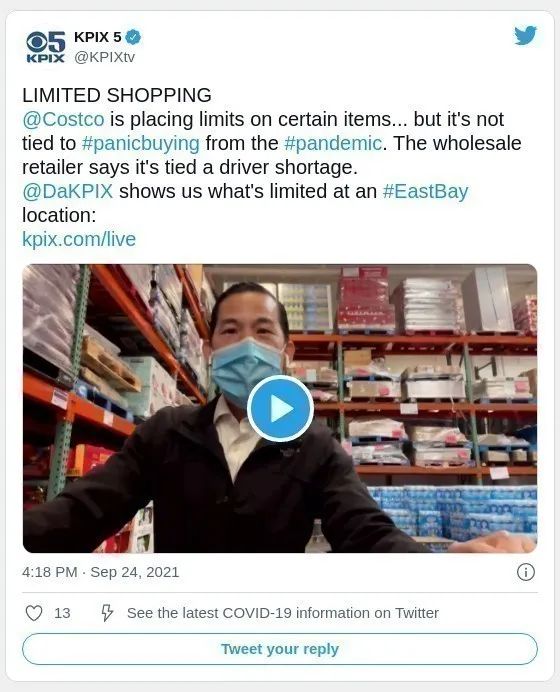Like the tweet with the heart icon

tap(34, 613)
